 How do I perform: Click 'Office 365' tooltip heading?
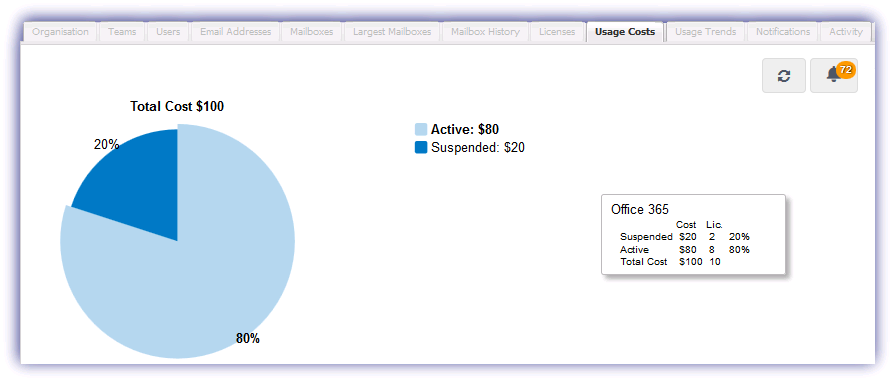pos(640,209)
